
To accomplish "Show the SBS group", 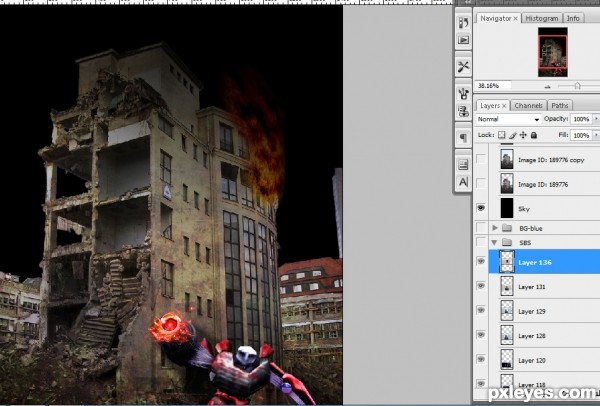I will tap(481, 242).
